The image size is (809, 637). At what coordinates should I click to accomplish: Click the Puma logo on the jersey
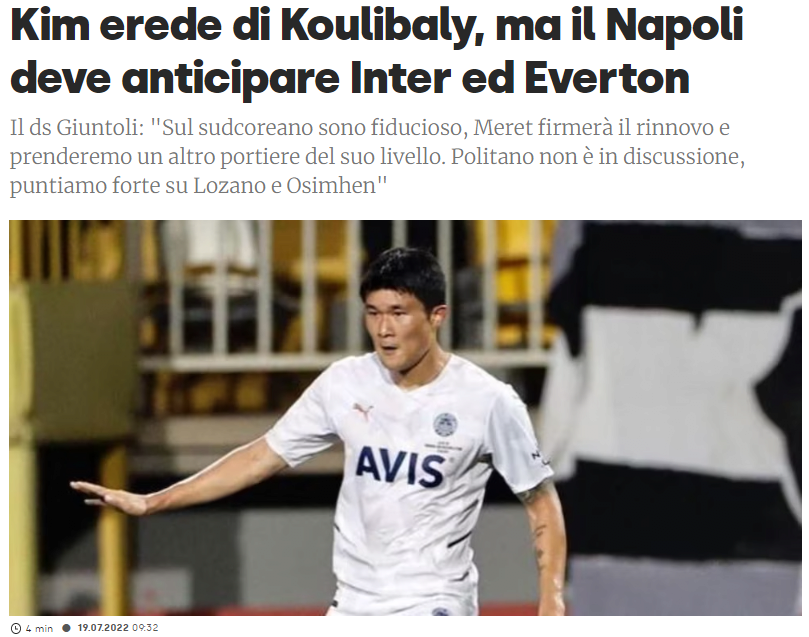point(363,411)
